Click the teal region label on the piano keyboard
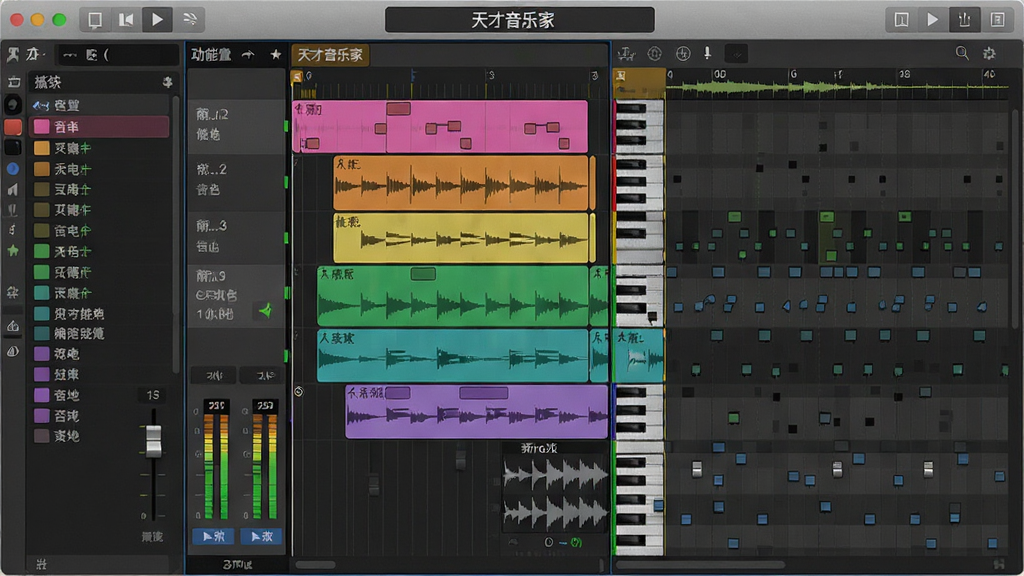Viewport: 1024px width, 576px height. pos(639,356)
